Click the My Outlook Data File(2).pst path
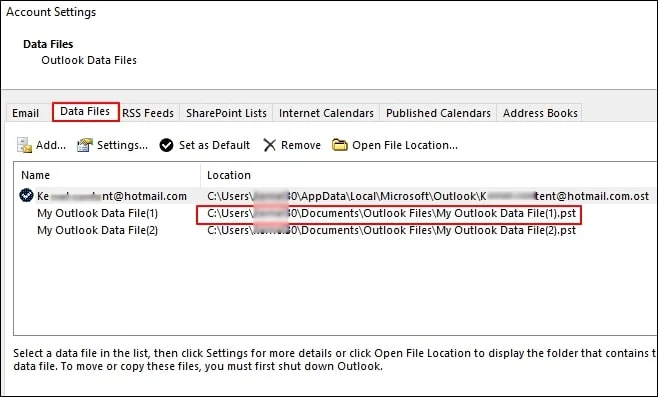Screen dimensions: 658x397 (x=392, y=230)
